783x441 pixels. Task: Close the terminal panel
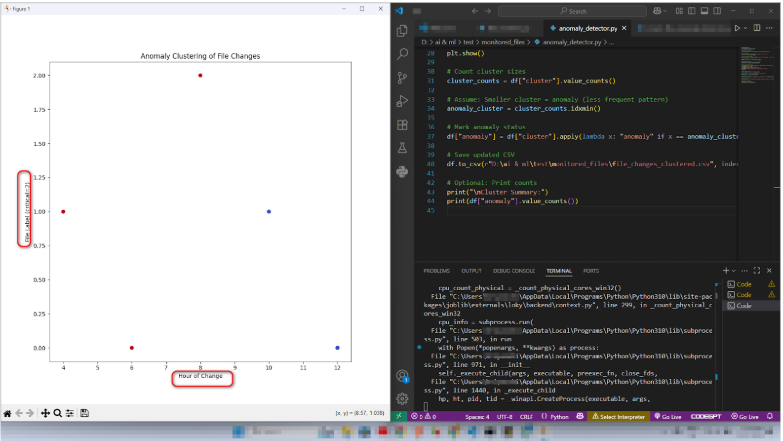click(x=770, y=271)
